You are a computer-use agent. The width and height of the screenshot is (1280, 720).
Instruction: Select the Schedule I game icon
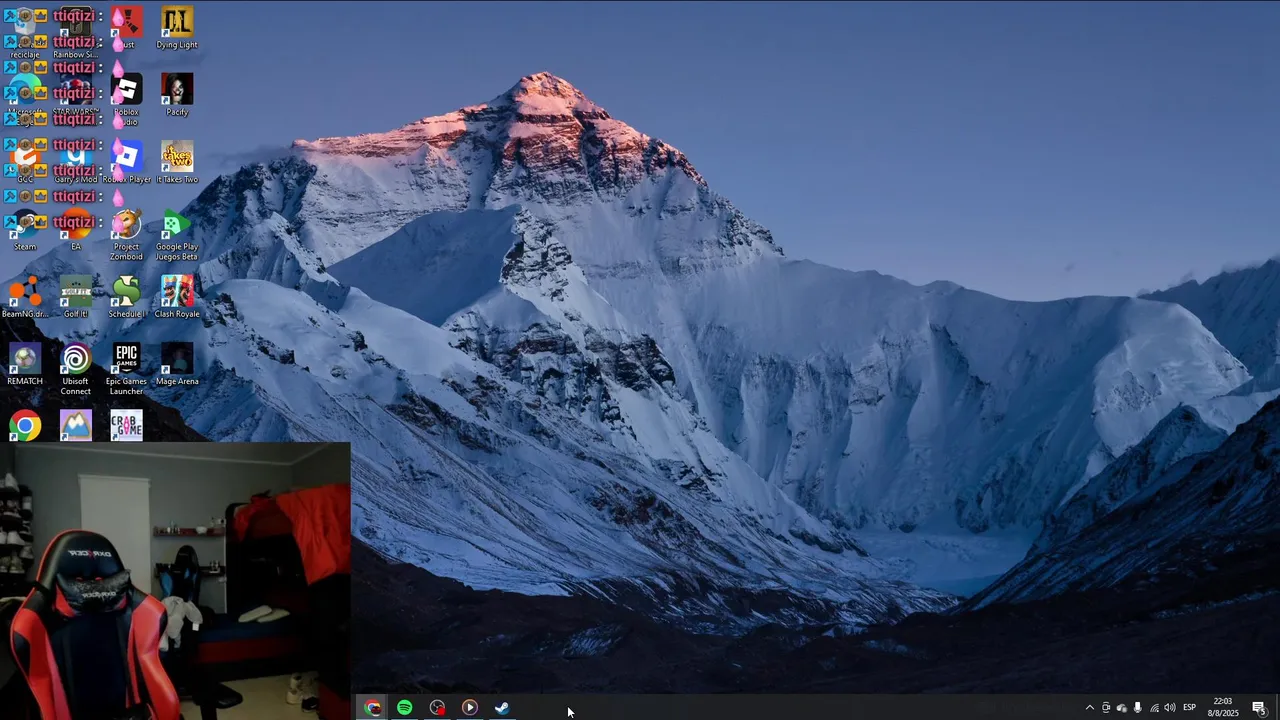coord(126,296)
